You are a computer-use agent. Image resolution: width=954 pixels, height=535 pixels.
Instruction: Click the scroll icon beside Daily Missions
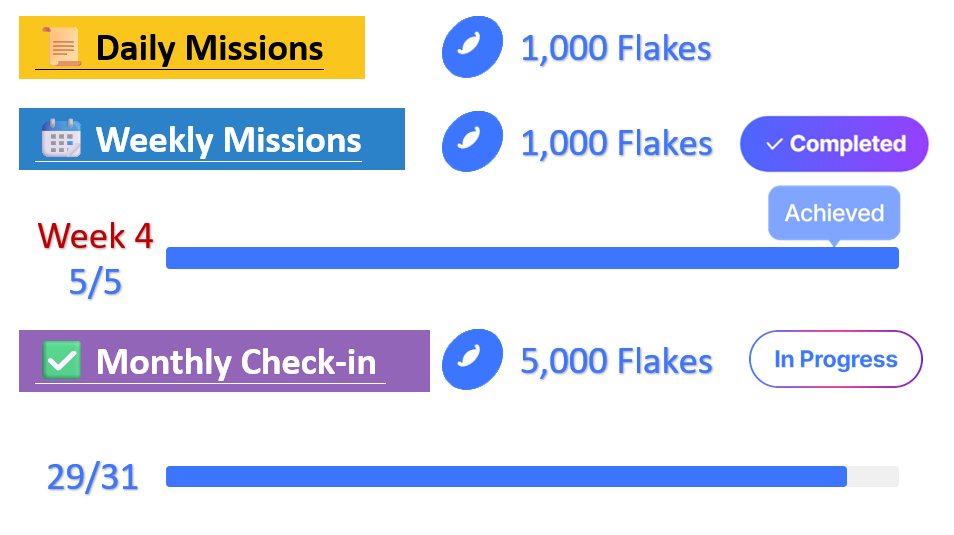(x=60, y=47)
